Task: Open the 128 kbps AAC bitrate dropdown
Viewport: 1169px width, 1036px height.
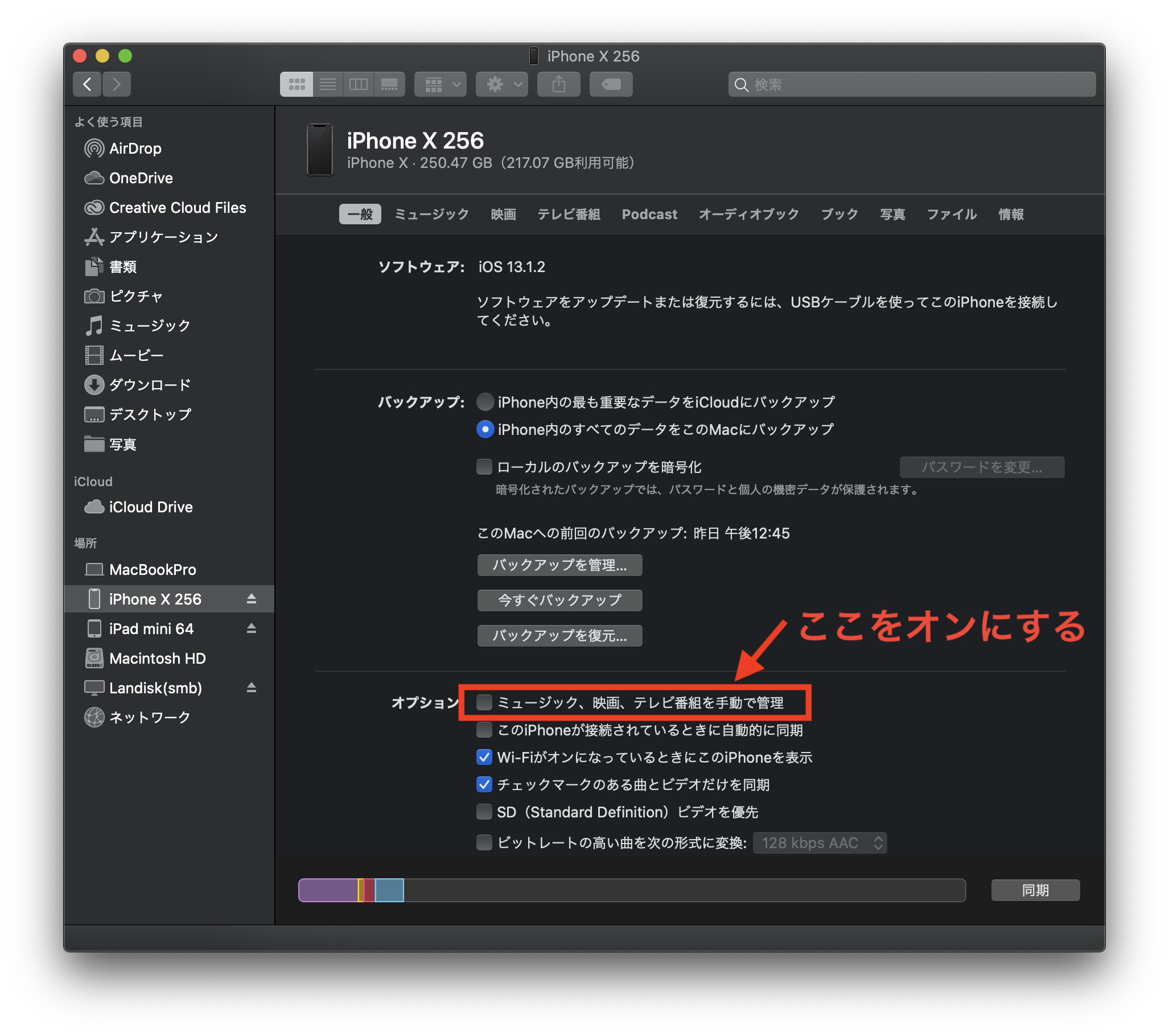Action: pyautogui.click(x=820, y=842)
